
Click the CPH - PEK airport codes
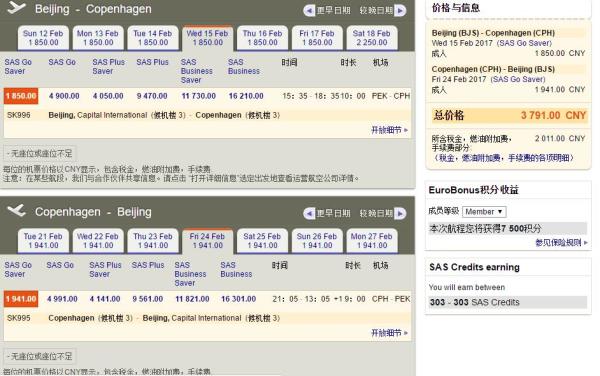point(391,299)
